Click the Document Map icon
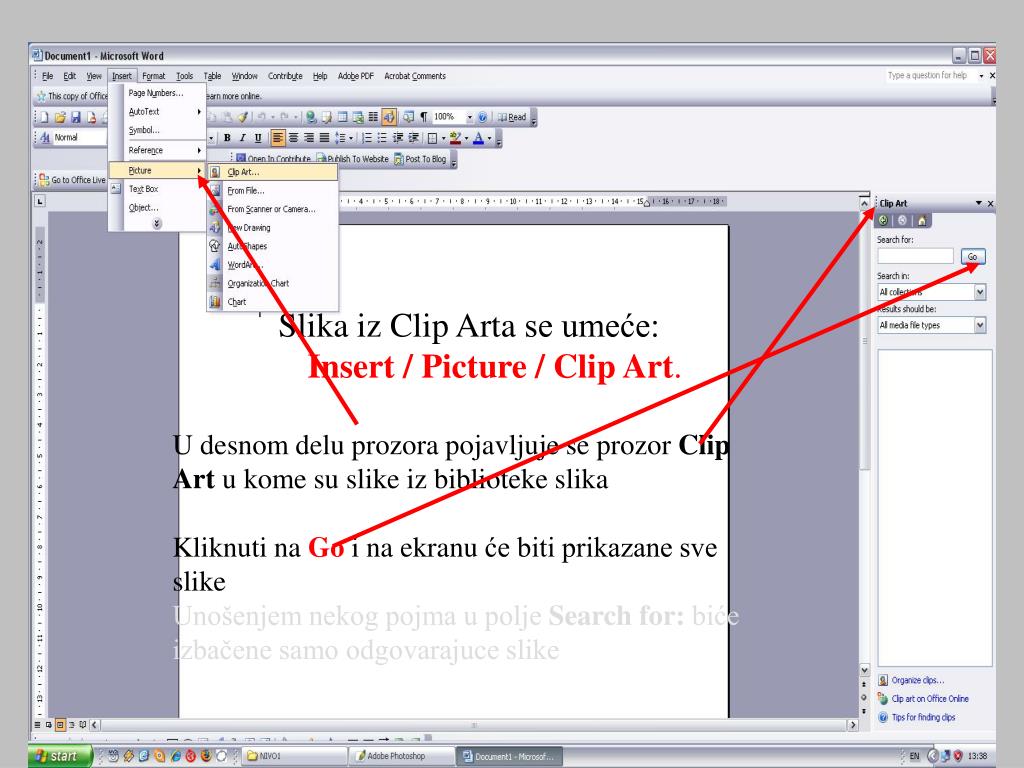The height and width of the screenshot is (768, 1024). [408, 118]
